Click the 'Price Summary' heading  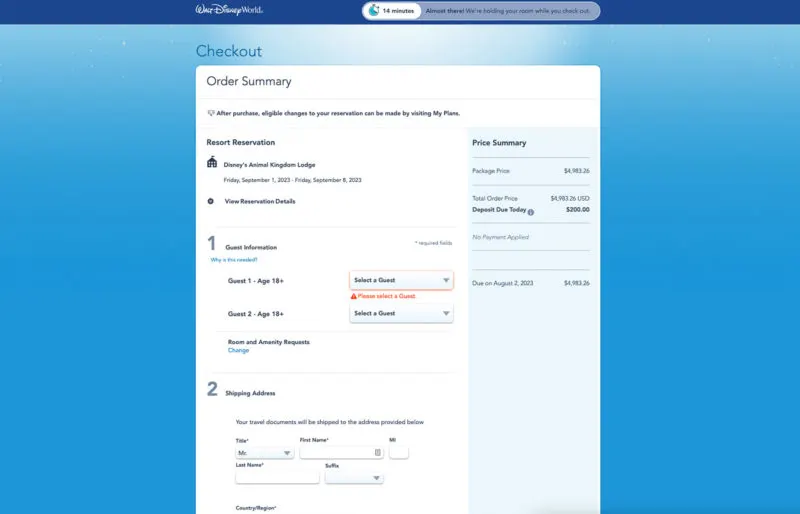coord(499,143)
